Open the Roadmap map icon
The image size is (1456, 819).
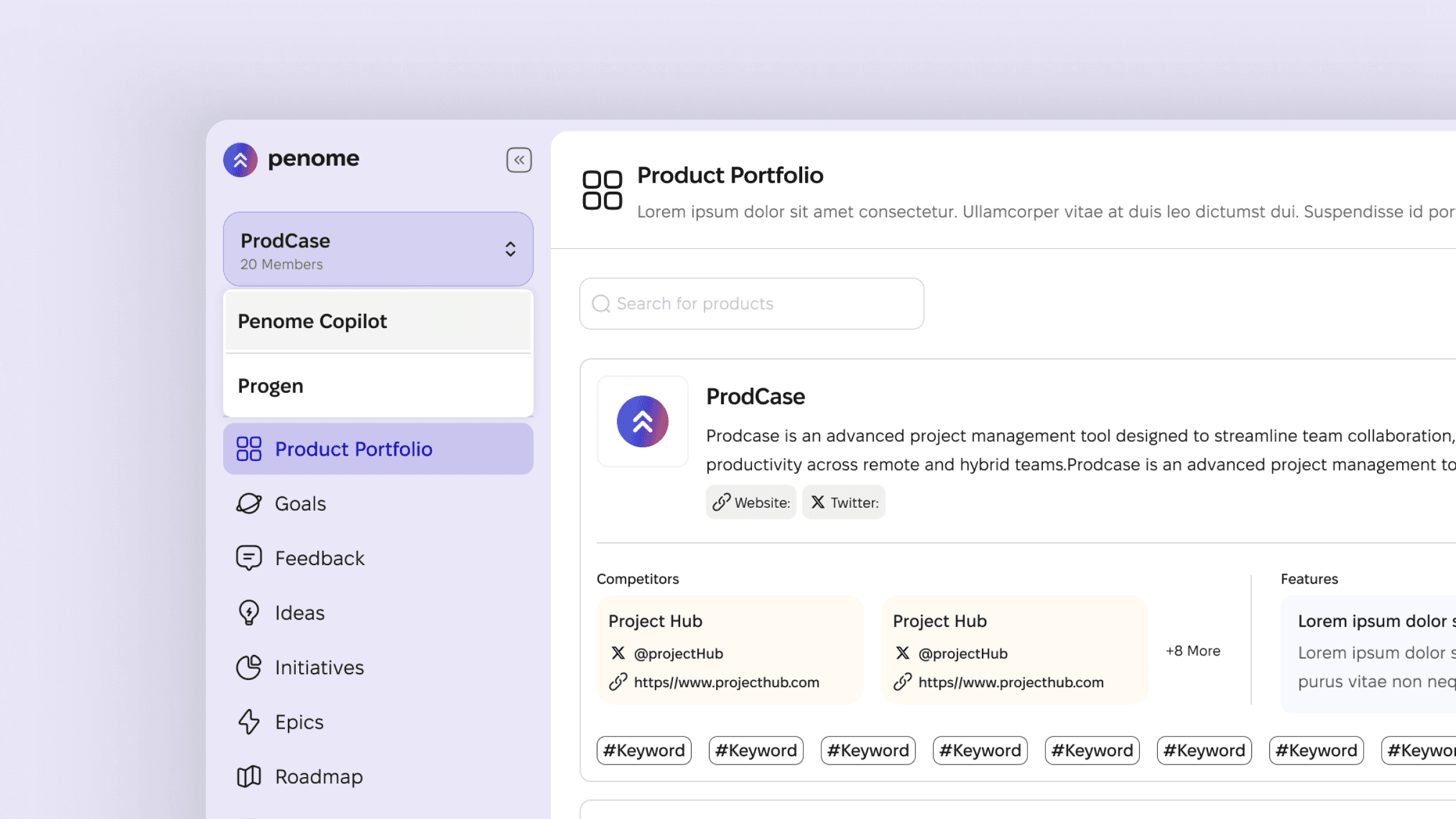tap(248, 776)
